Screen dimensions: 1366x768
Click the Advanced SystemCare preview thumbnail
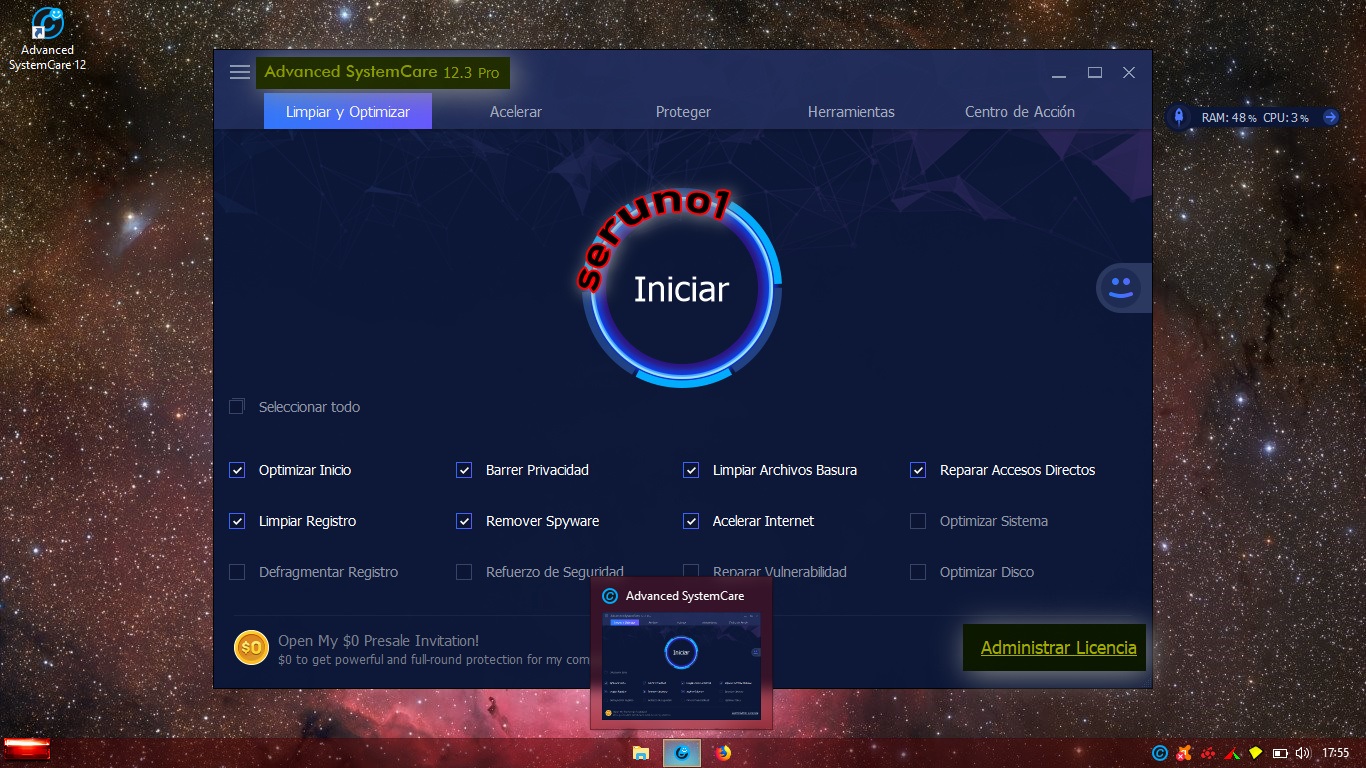tap(681, 665)
